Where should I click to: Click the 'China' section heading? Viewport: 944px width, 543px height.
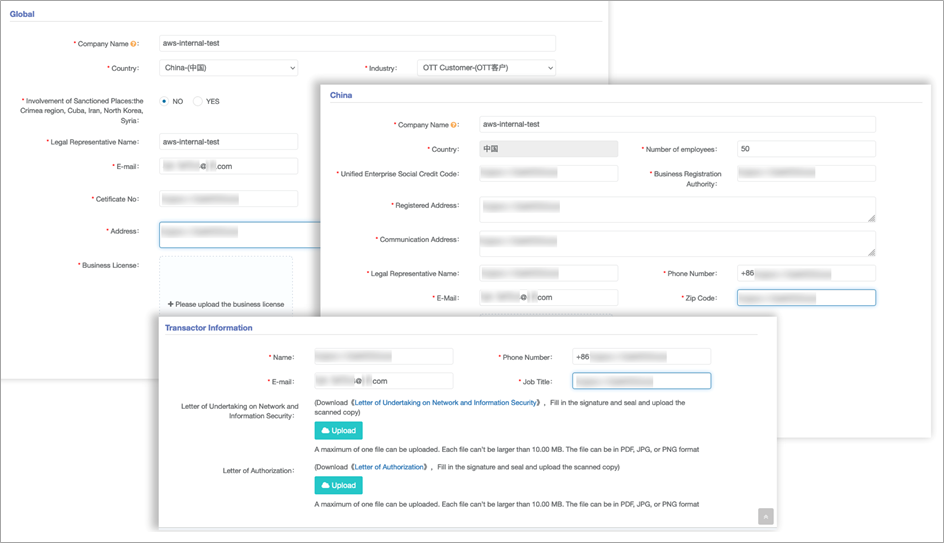coord(341,95)
